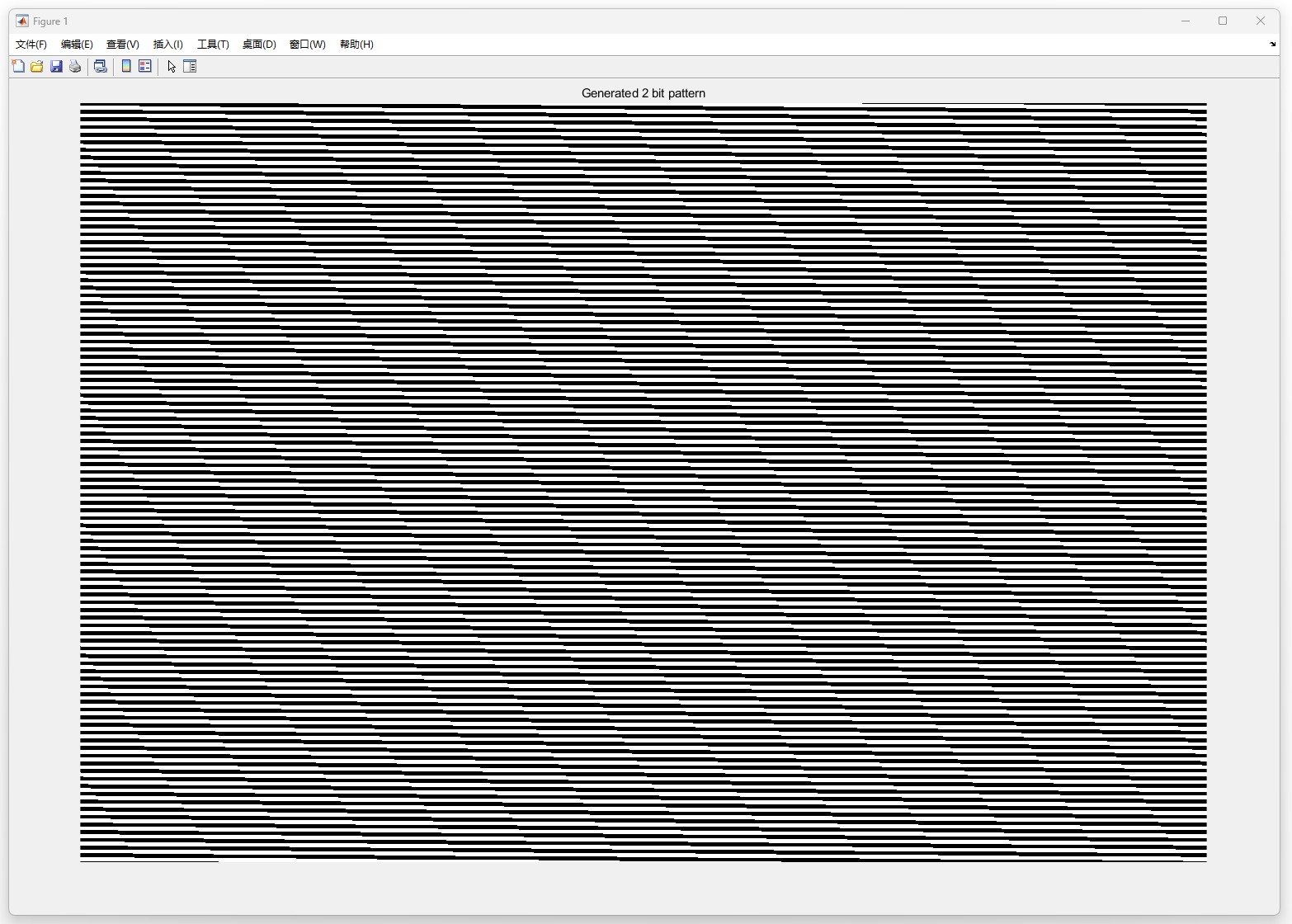Open the 工具(T) menu
Image resolution: width=1292 pixels, height=924 pixels.
pos(213,45)
